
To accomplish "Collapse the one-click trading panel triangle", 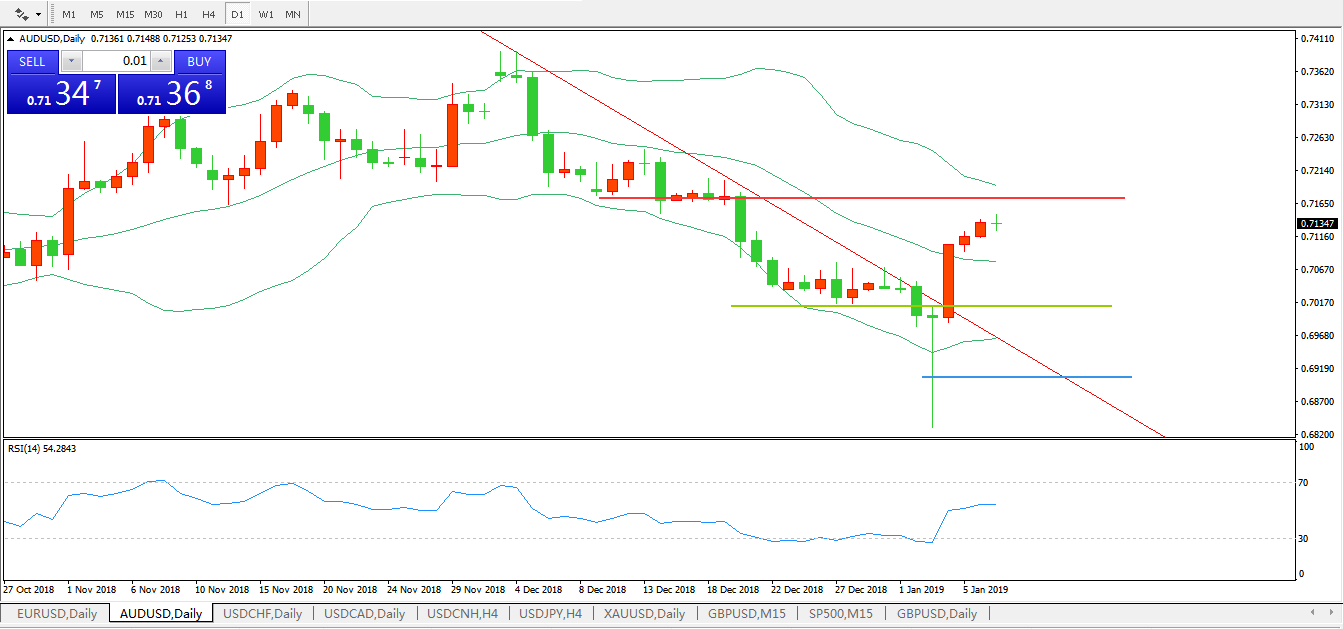I will coord(12,39).
